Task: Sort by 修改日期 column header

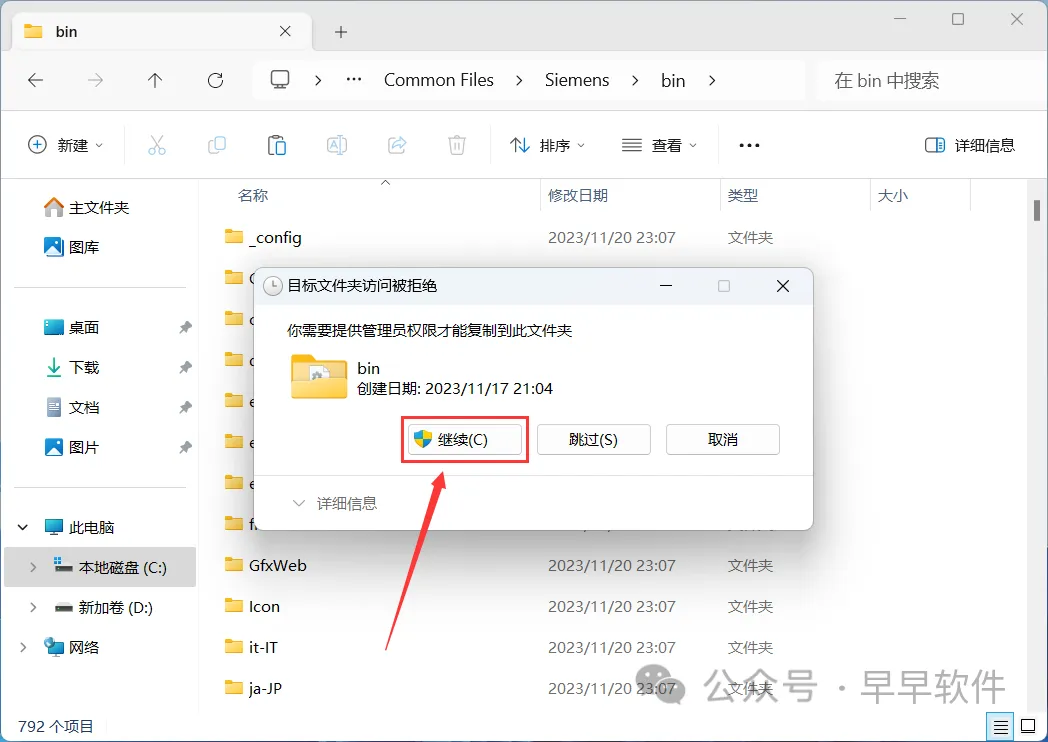Action: pyautogui.click(x=578, y=196)
